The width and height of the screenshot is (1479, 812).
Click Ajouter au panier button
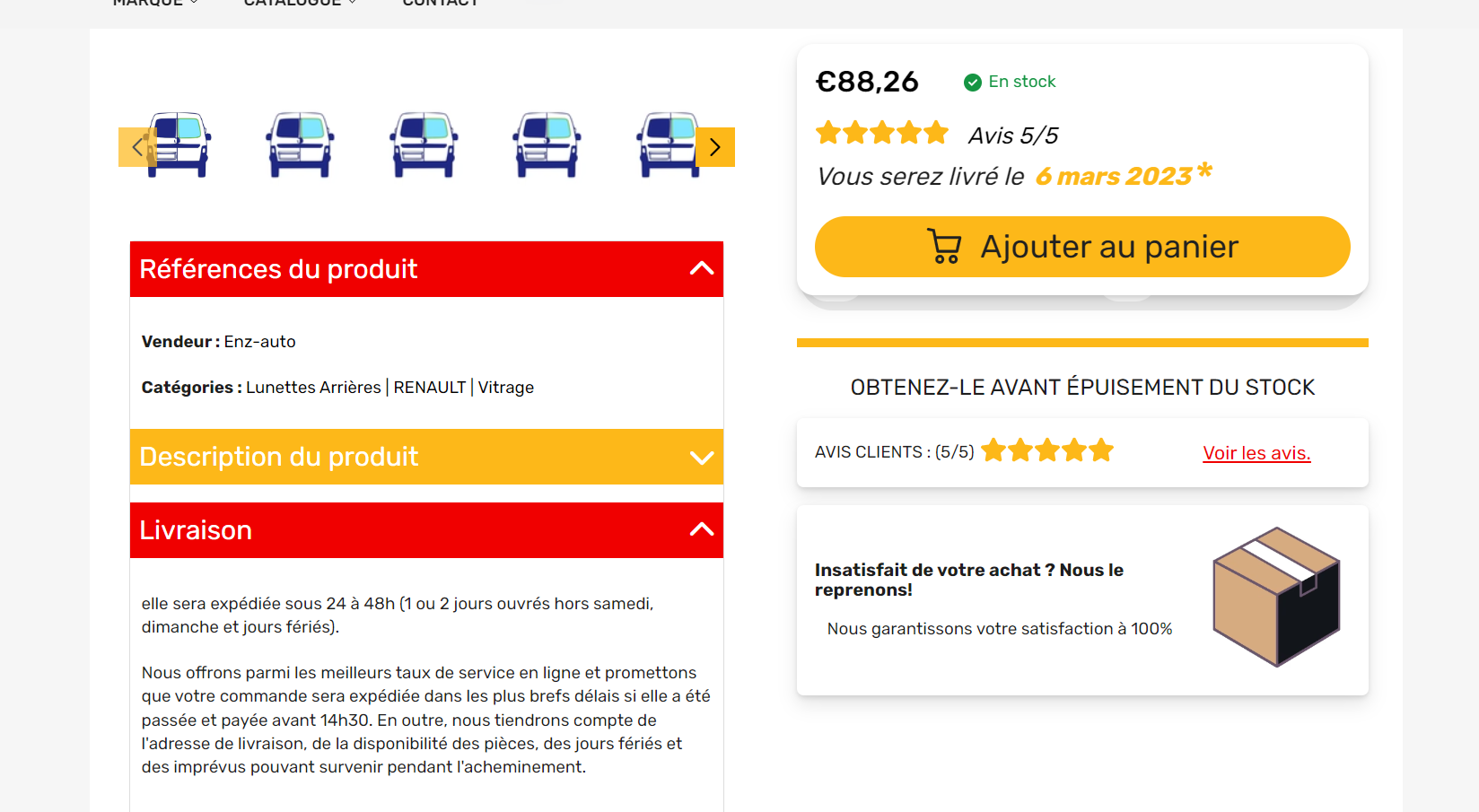click(x=1082, y=247)
